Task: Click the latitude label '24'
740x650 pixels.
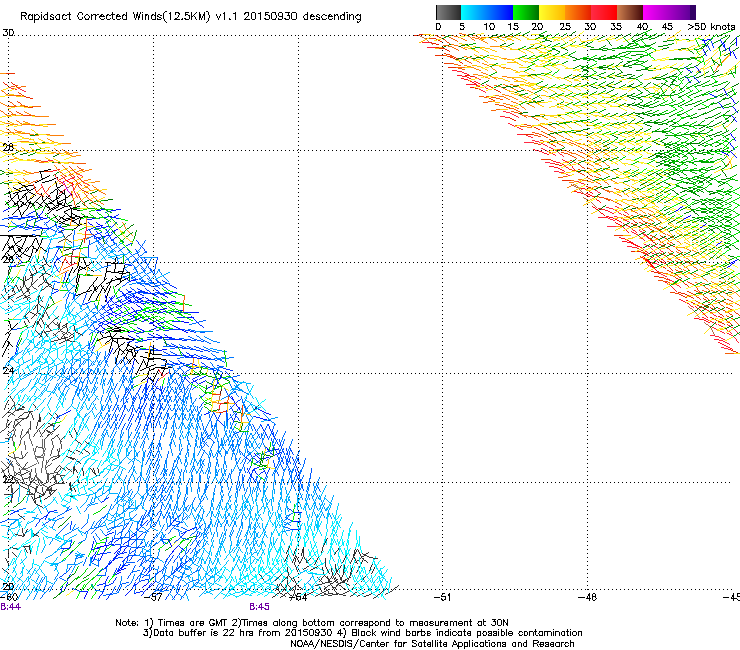Action: (8, 371)
